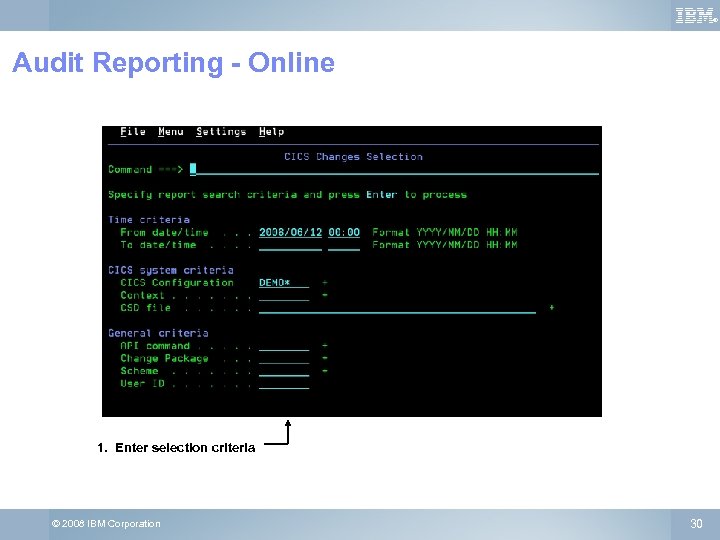Click the CSD file input field
The width and height of the screenshot is (720, 540).
(x=397, y=308)
